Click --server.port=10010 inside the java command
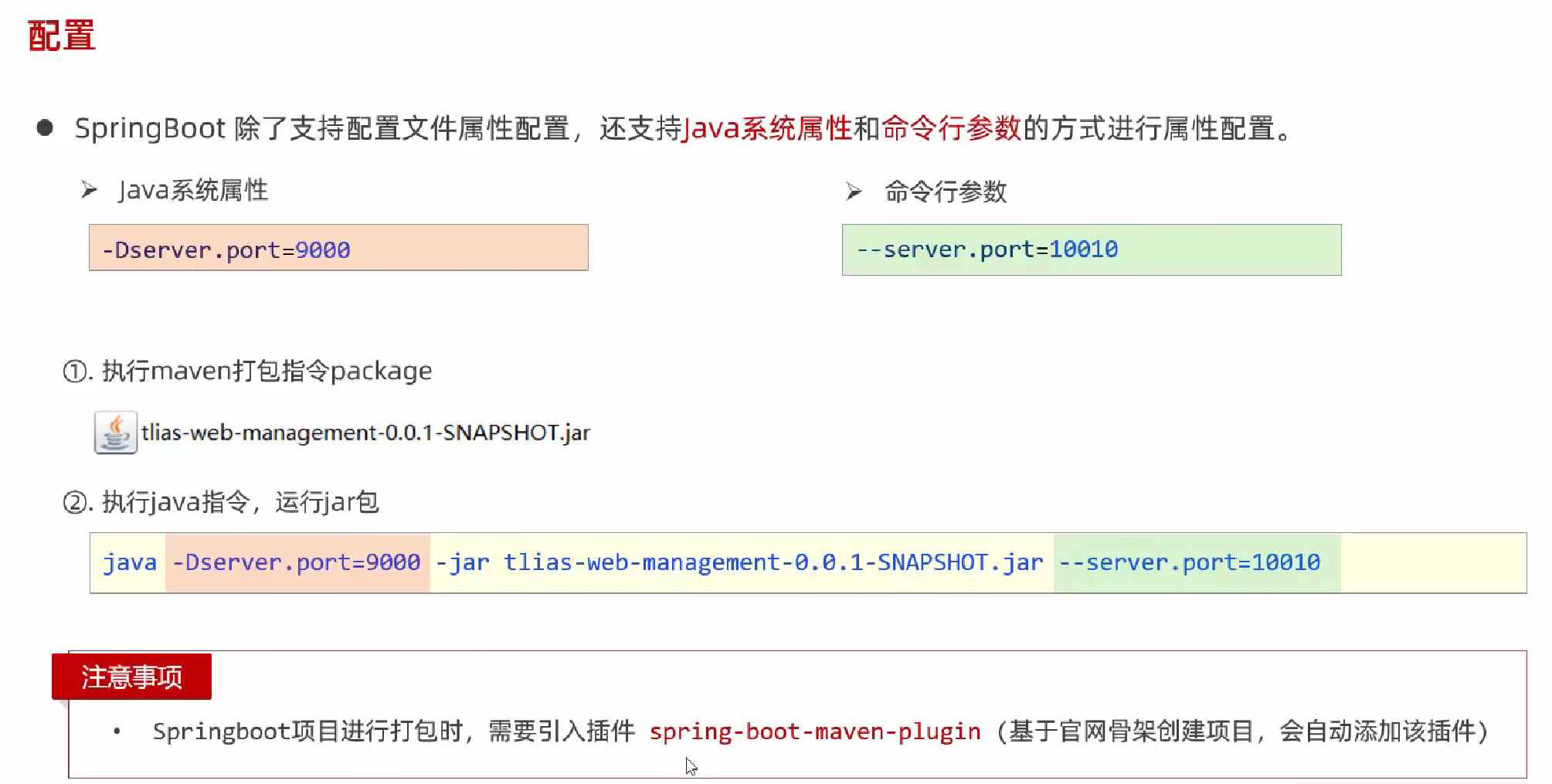 1197,562
